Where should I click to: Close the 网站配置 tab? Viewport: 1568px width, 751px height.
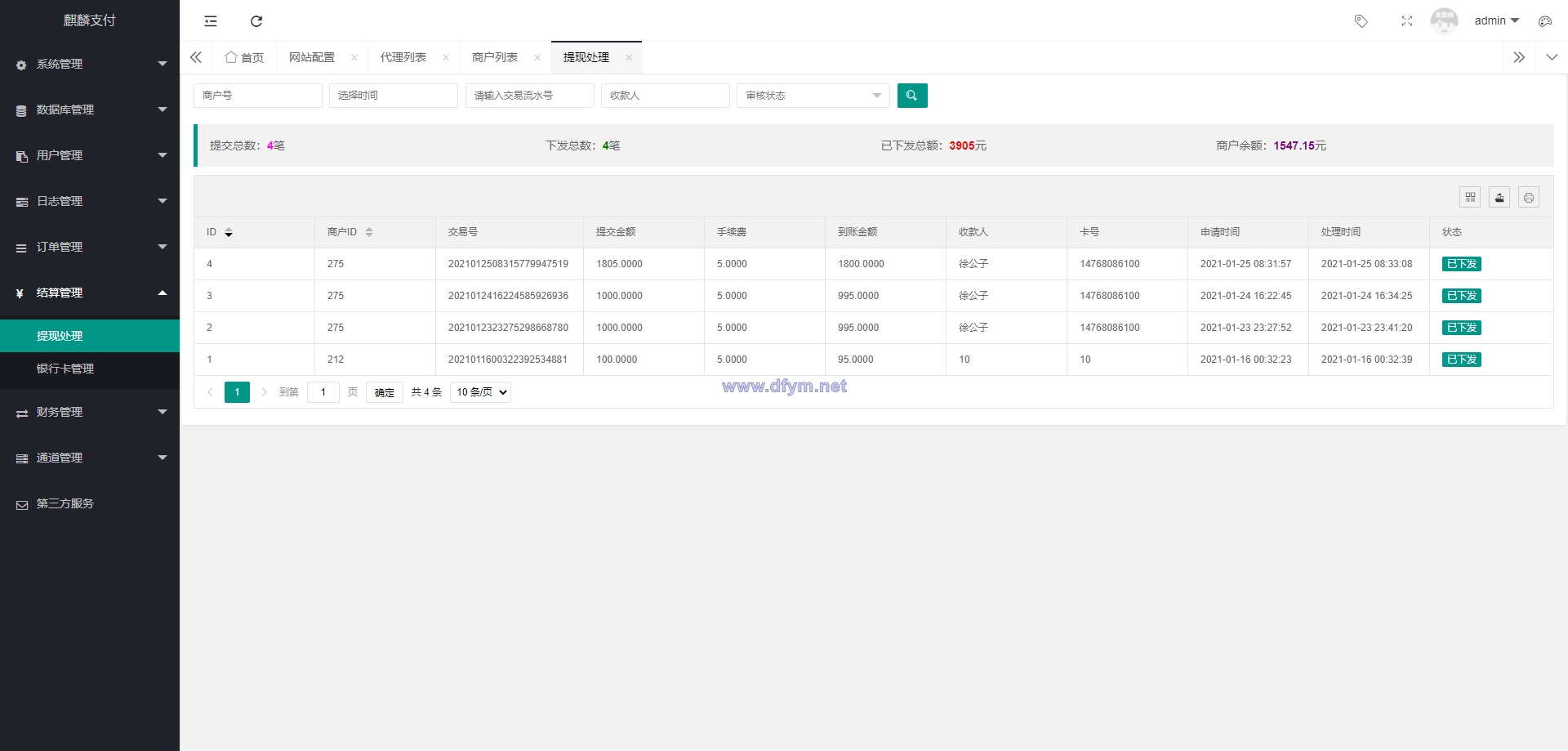pyautogui.click(x=354, y=57)
